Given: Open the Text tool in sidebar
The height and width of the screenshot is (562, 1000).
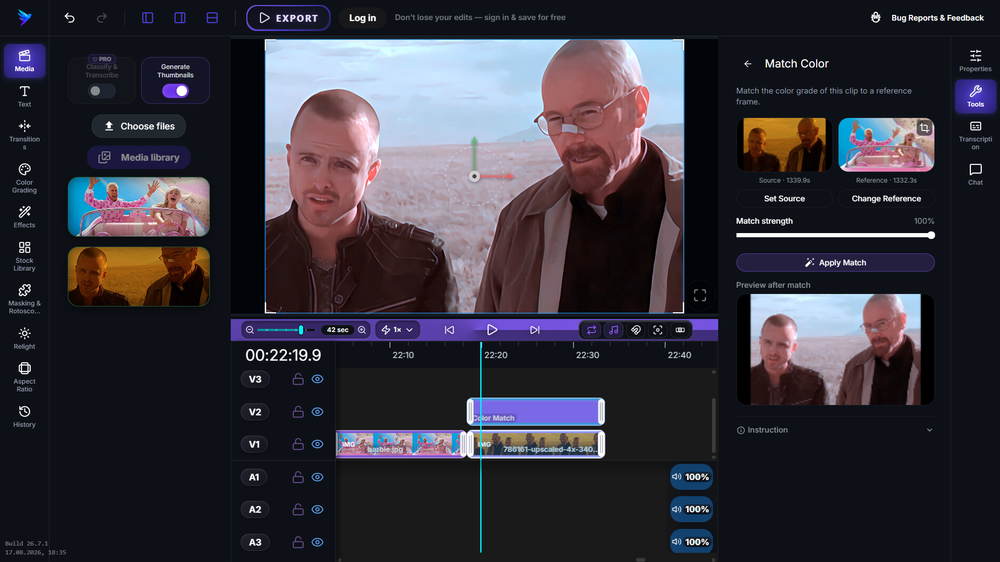Looking at the screenshot, I should click(x=24, y=96).
